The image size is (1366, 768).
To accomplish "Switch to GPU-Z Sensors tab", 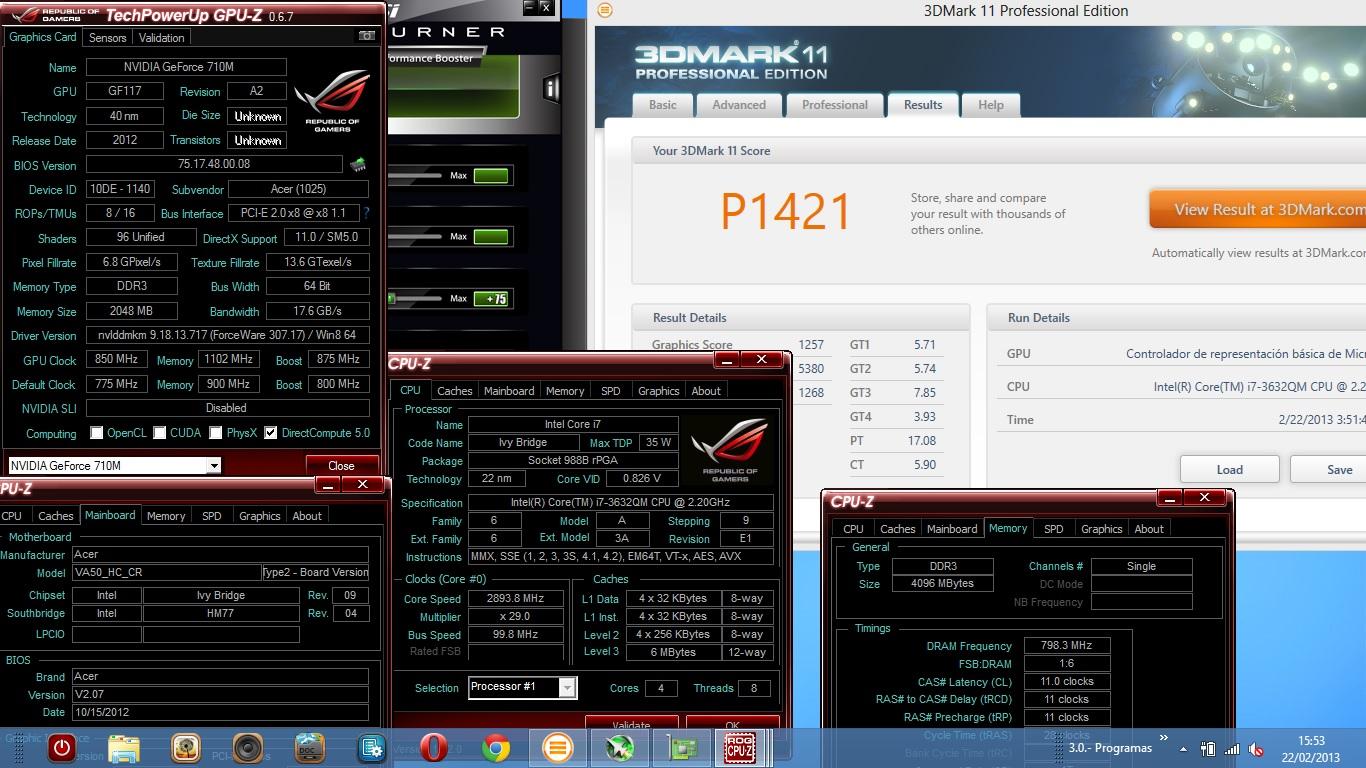I will (108, 37).
